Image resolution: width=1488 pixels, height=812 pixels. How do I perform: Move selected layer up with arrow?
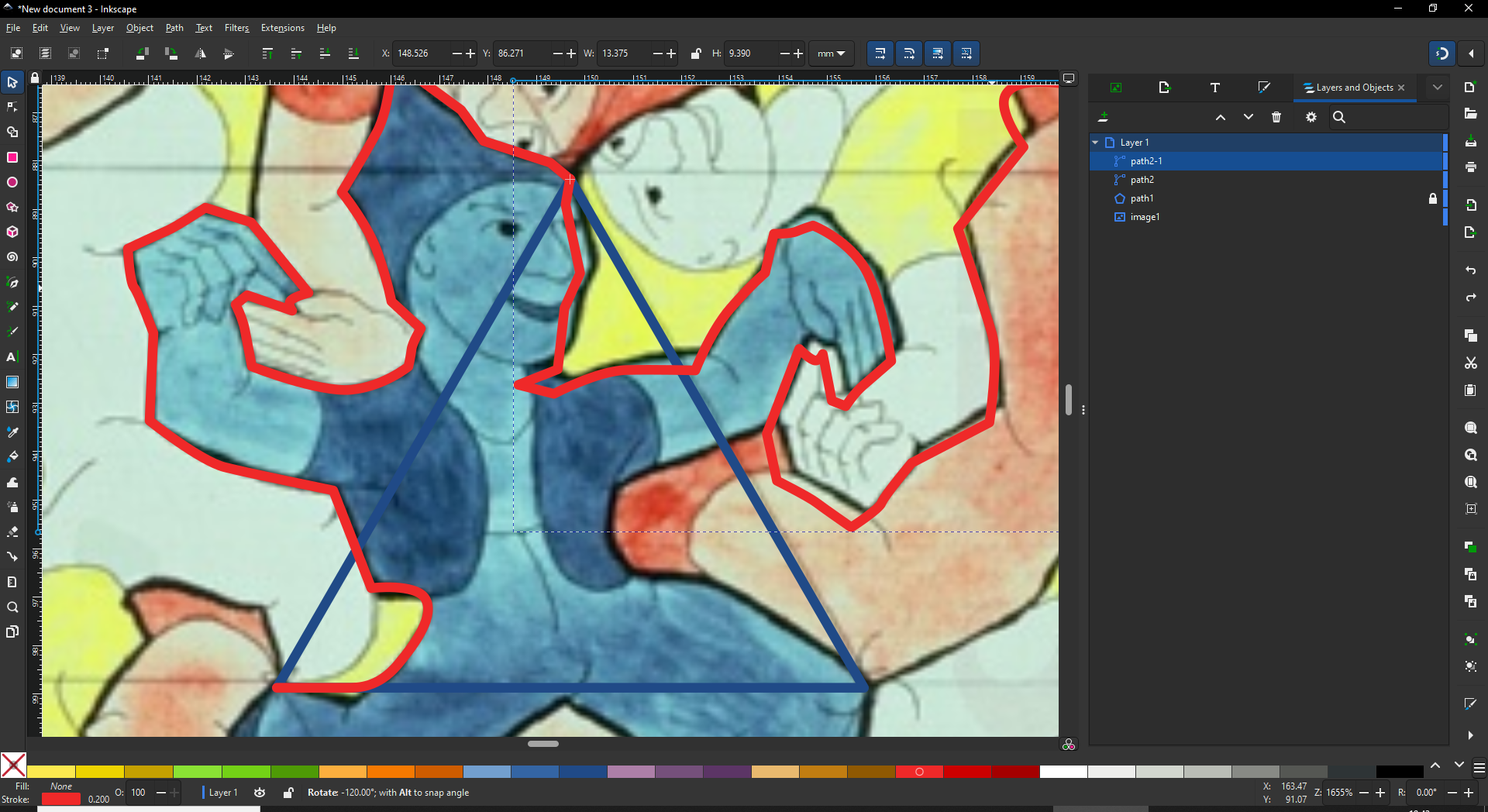click(x=1220, y=117)
